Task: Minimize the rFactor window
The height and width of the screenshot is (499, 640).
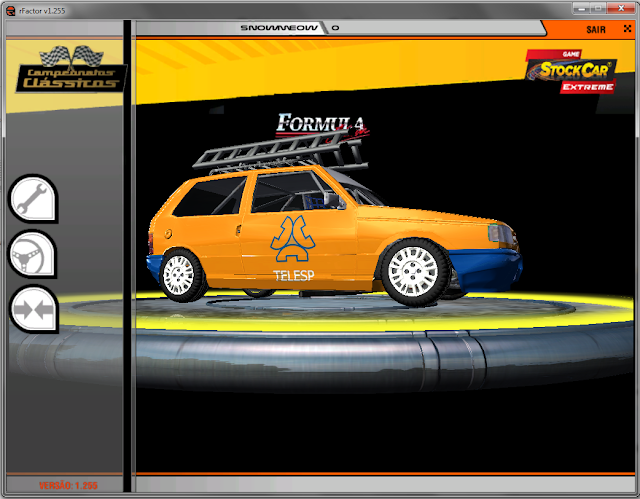Action: point(582,8)
